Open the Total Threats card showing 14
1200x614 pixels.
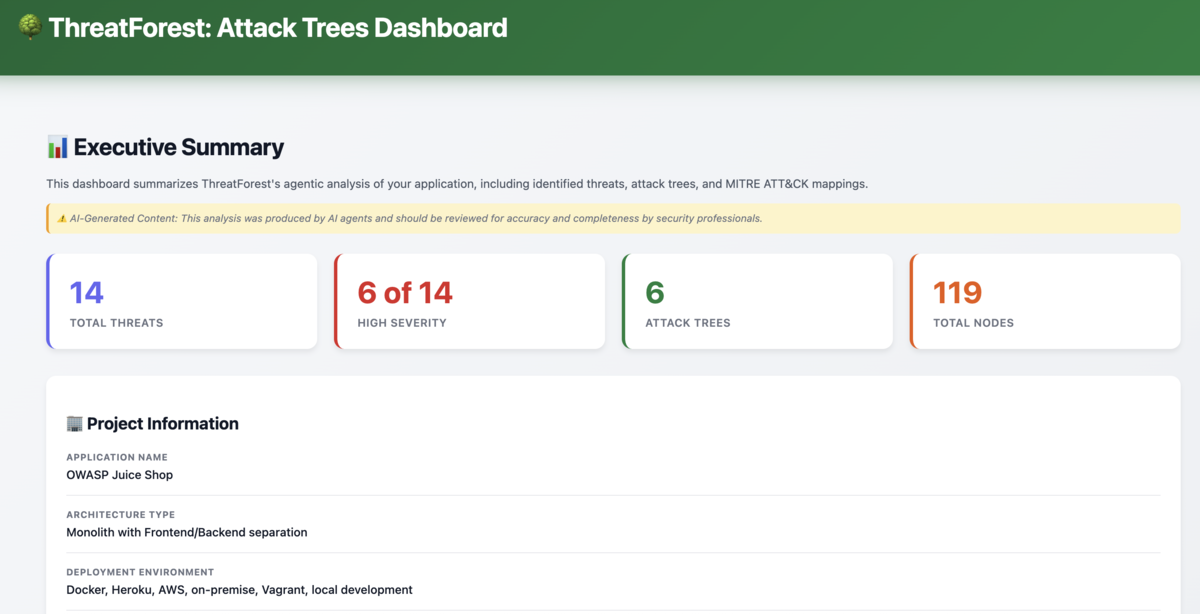[182, 301]
